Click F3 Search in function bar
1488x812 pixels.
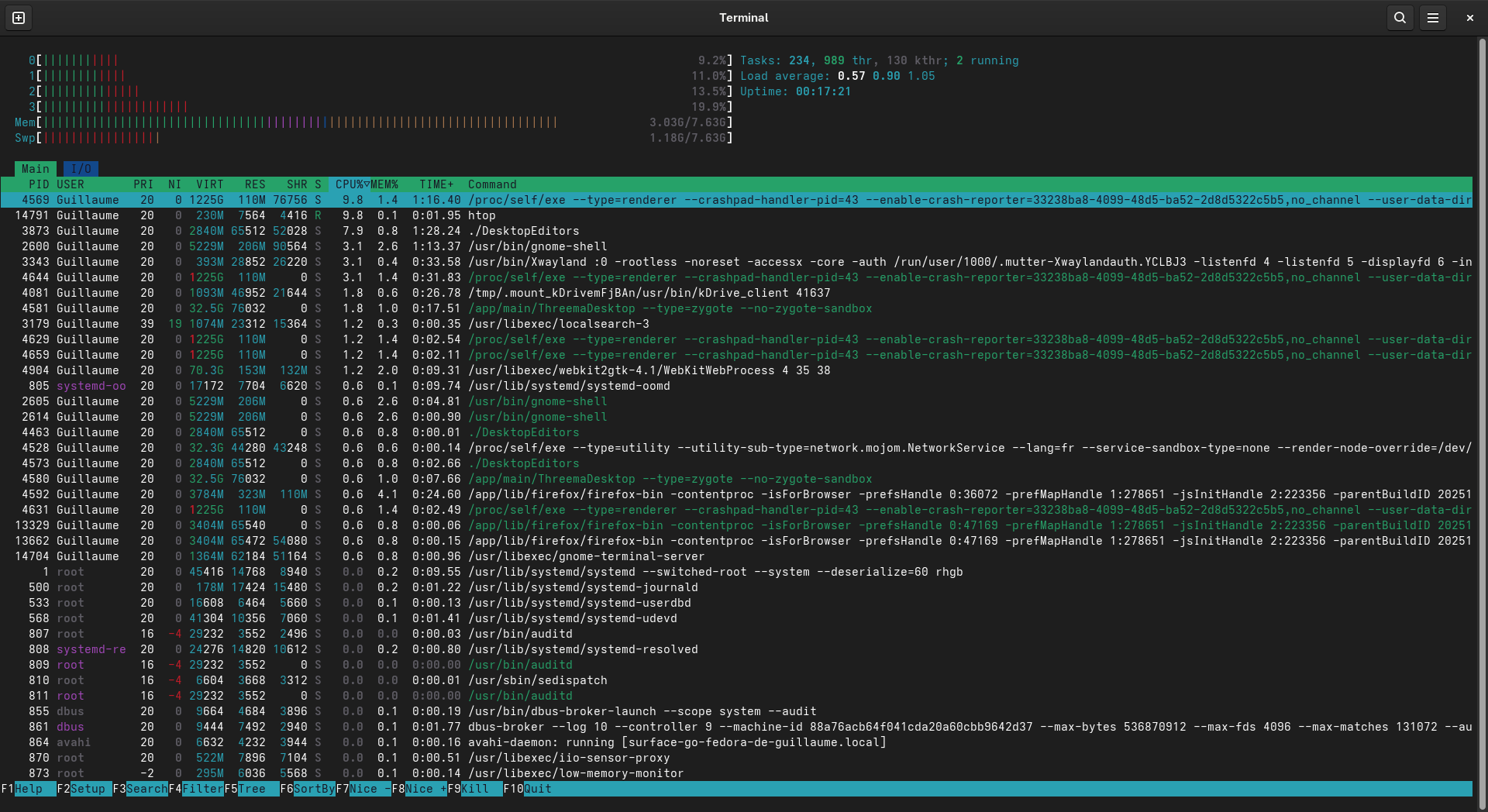141,789
